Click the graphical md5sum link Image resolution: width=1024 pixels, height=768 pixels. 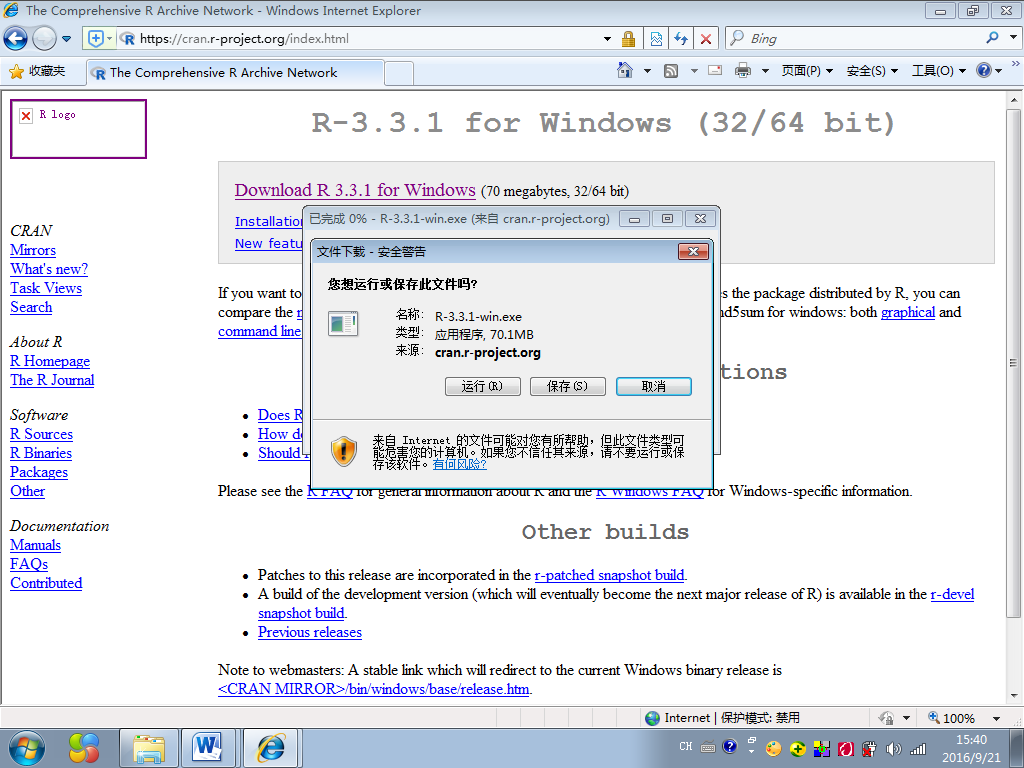[x=908, y=312]
